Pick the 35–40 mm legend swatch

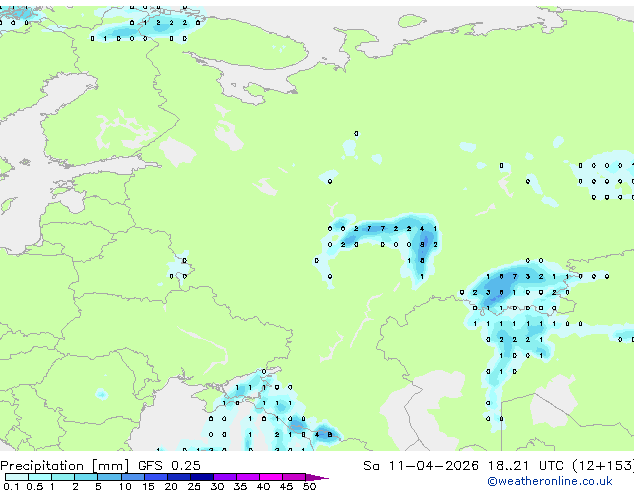tap(248, 477)
